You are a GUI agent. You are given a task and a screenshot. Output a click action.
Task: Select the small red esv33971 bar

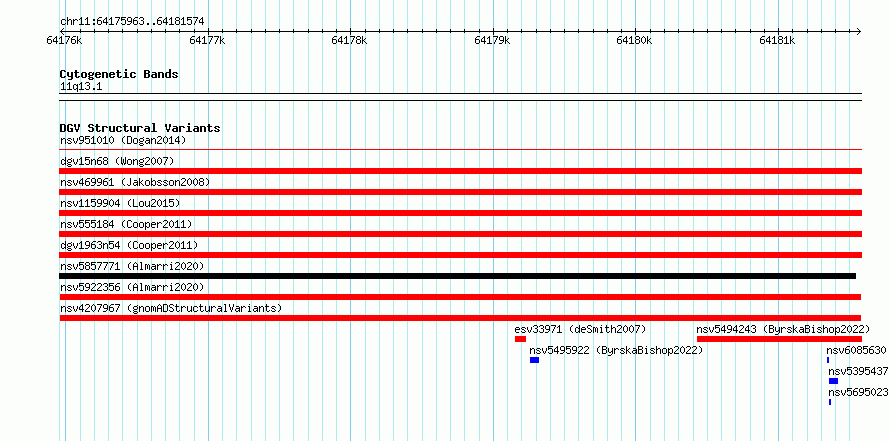tap(520, 339)
